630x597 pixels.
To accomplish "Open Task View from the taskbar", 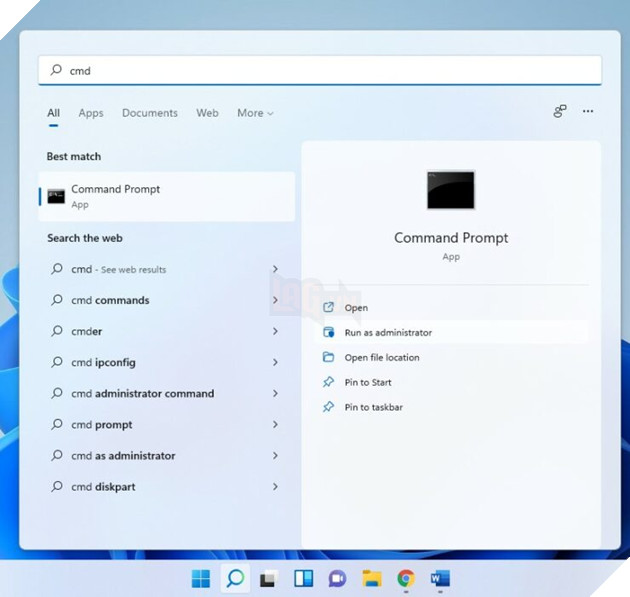I will pos(268,579).
